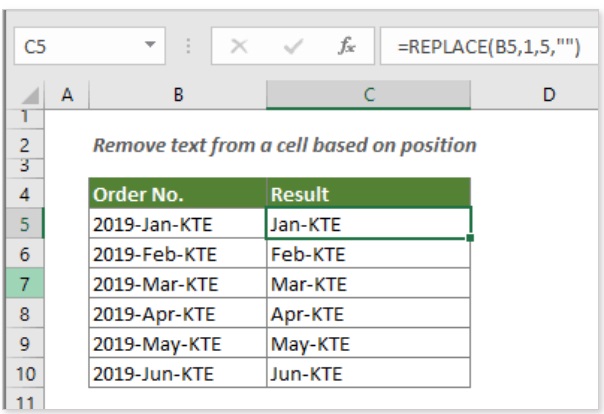Image resolution: width=604 pixels, height=414 pixels.
Task: Select result cell 'Mar-KTE'
Action: pyautogui.click(x=368, y=284)
